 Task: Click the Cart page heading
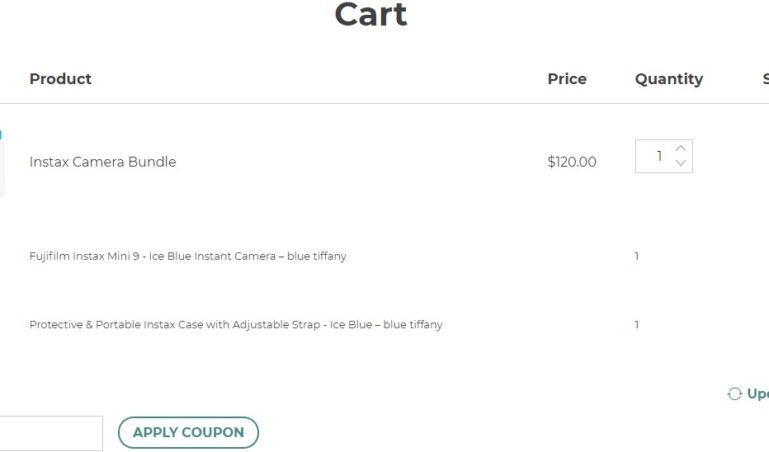click(370, 15)
